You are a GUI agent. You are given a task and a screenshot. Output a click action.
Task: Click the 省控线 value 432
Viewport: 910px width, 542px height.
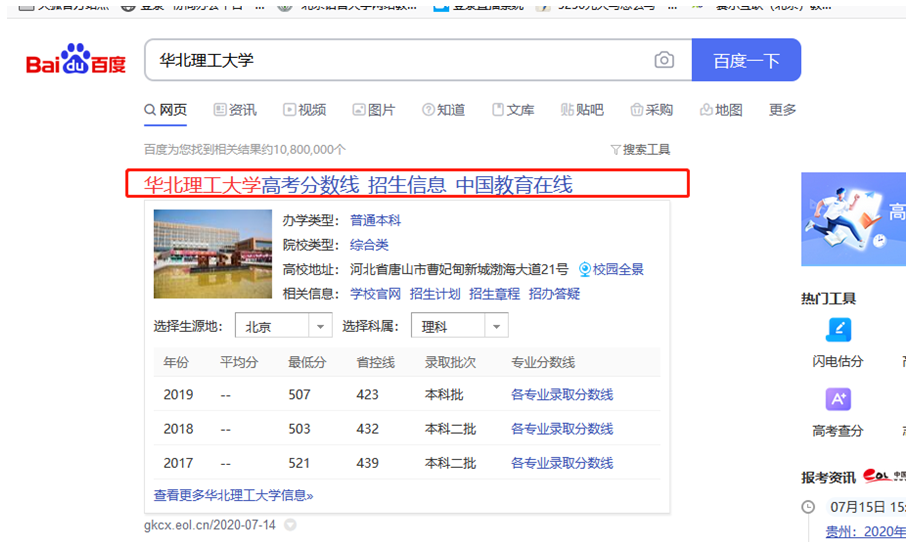pos(367,429)
